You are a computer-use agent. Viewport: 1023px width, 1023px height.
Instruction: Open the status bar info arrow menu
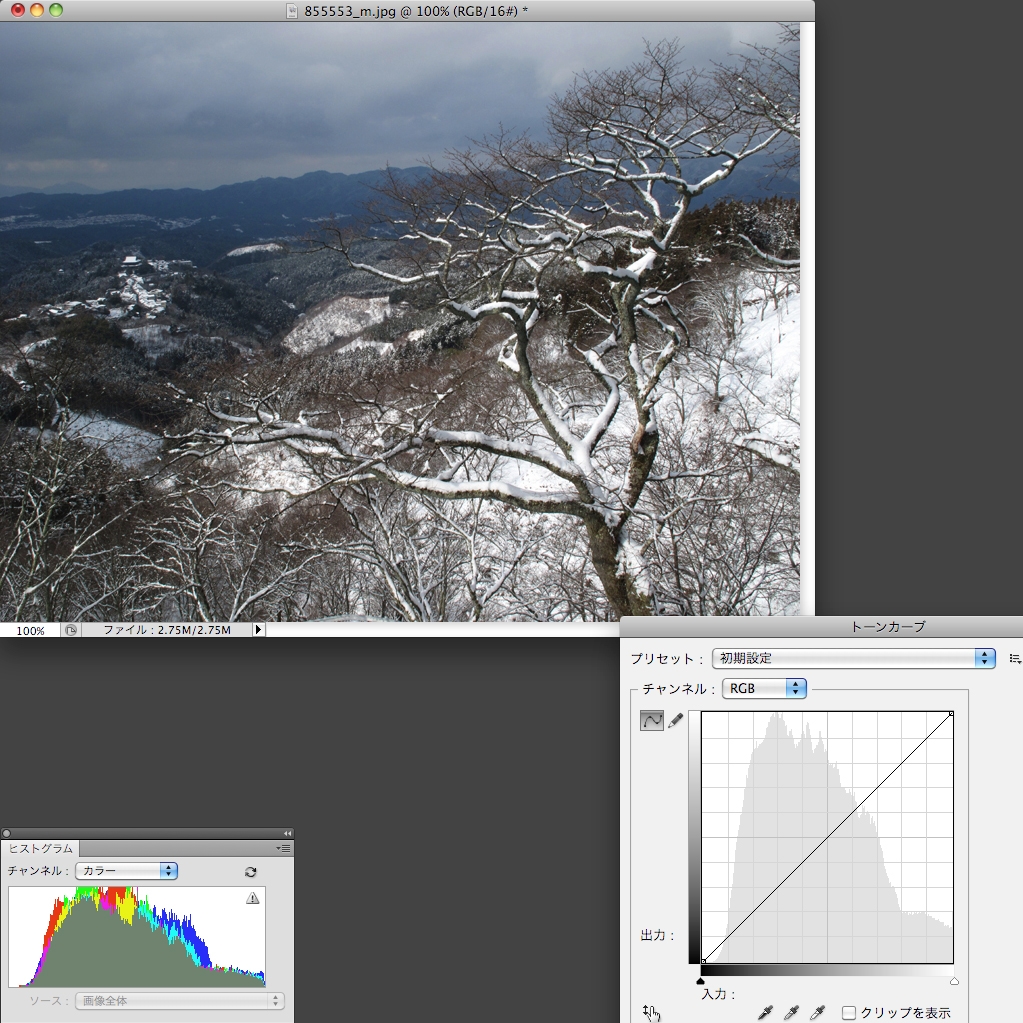click(258, 630)
